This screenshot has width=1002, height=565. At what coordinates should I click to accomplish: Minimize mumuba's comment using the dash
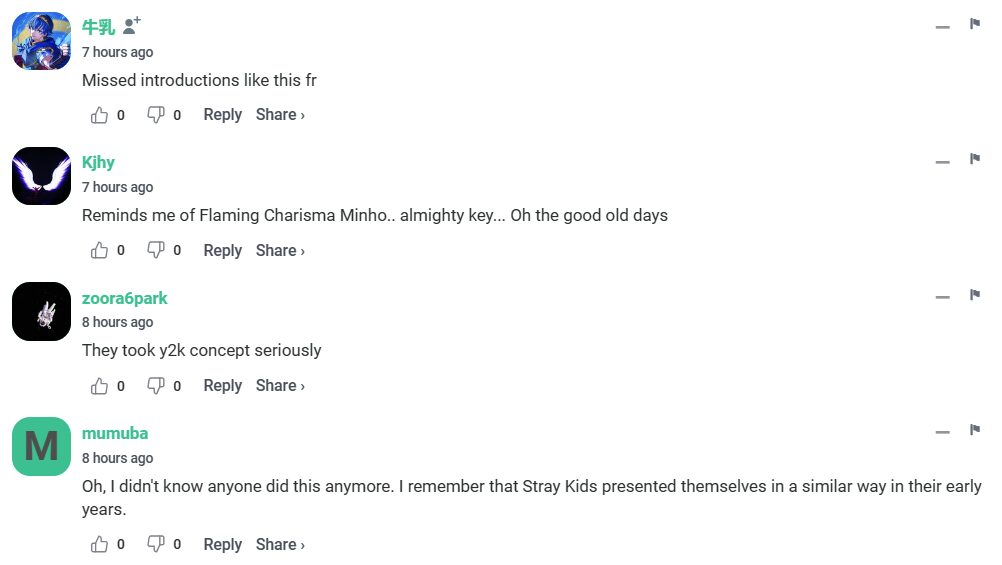(x=942, y=433)
